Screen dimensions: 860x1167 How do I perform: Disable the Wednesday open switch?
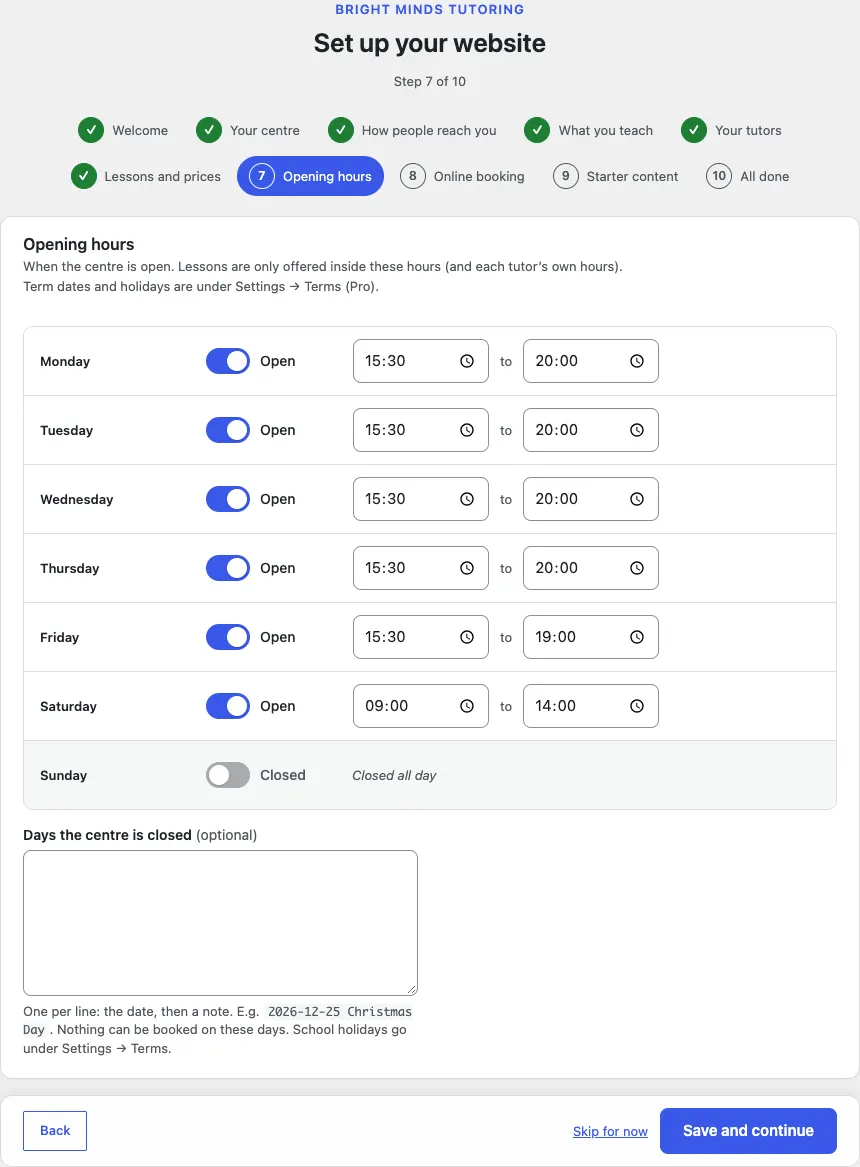228,499
